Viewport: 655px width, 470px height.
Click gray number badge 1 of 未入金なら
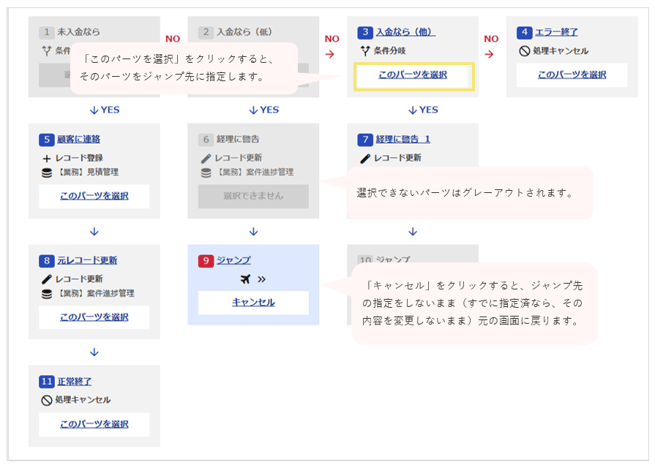46,32
